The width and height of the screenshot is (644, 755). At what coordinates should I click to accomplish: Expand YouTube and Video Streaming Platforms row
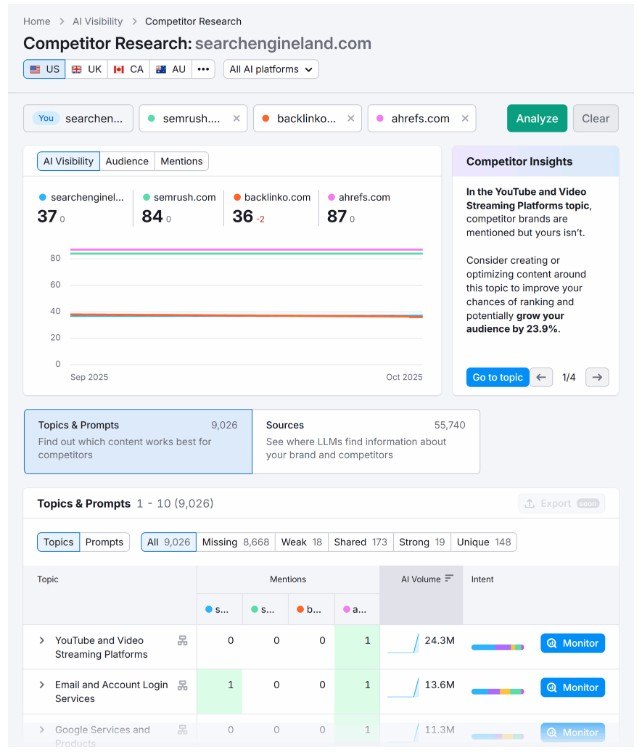[41, 640]
